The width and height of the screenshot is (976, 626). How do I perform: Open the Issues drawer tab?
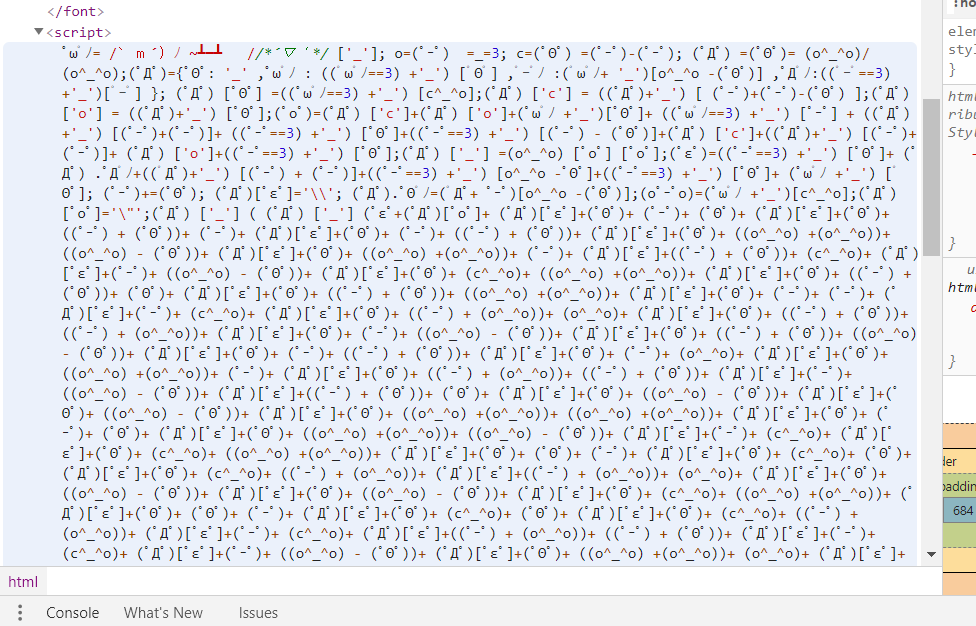click(x=258, y=613)
